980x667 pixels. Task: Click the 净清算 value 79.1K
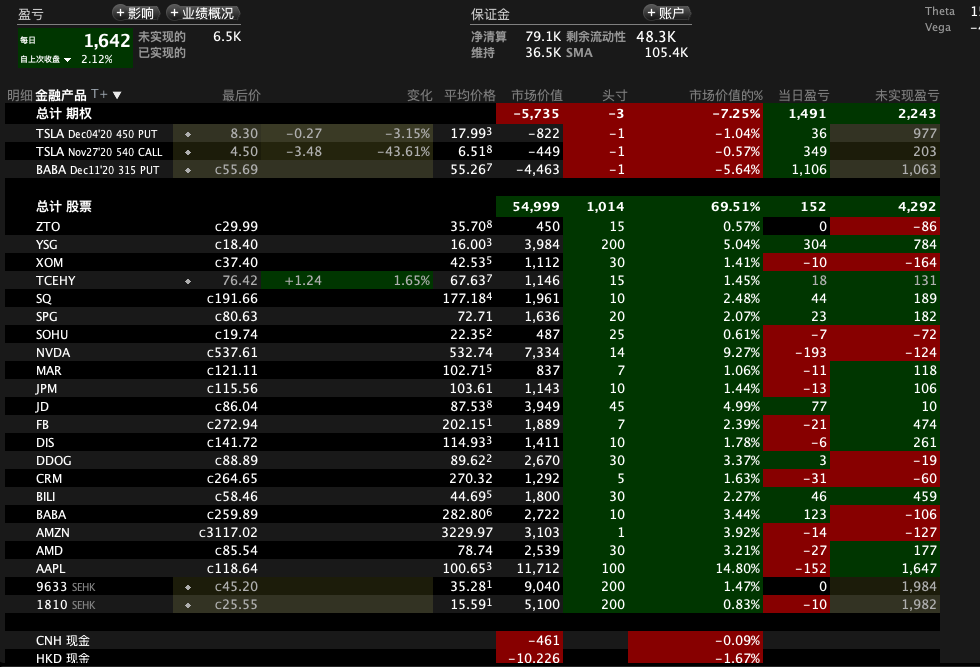[543, 37]
